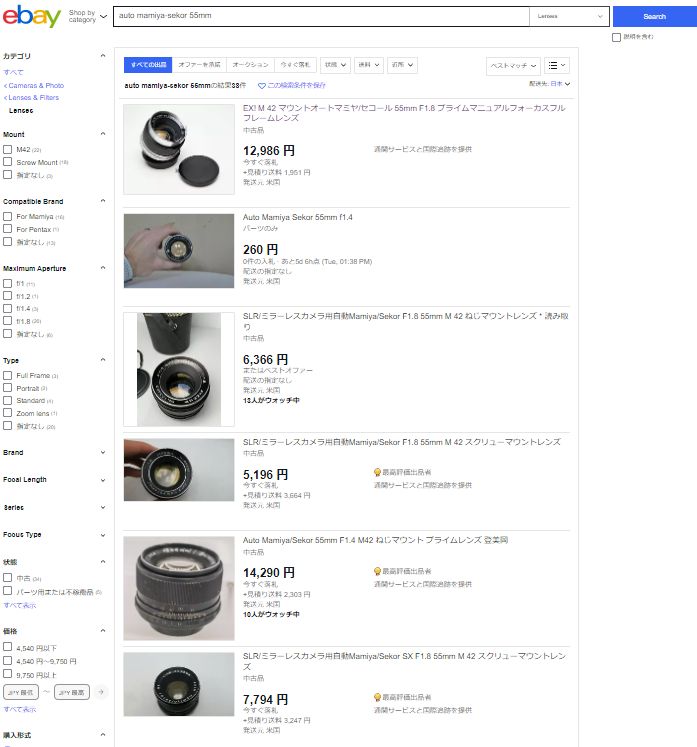Tick the f/1.4 maximum aperture checkbox
This screenshot has height=747, width=697.
[8, 309]
